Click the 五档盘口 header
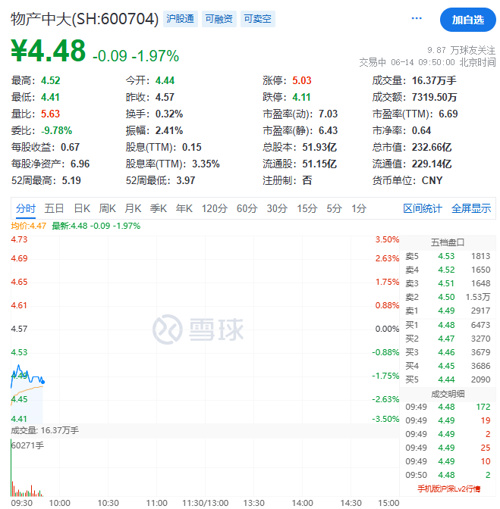This screenshot has height=509, width=500. click(x=448, y=242)
